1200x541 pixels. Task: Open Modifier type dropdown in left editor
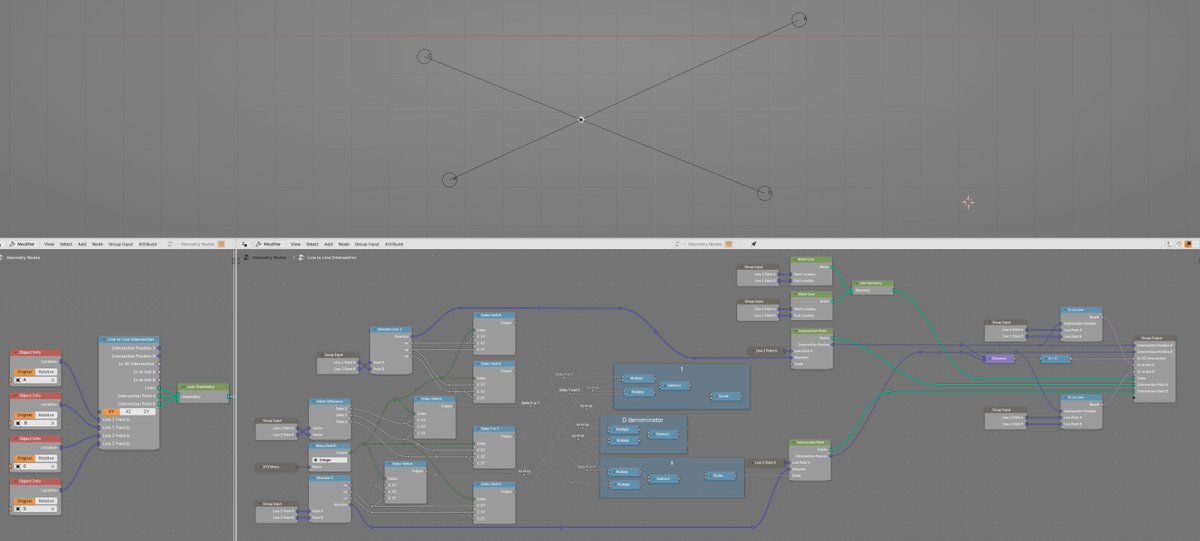point(23,244)
